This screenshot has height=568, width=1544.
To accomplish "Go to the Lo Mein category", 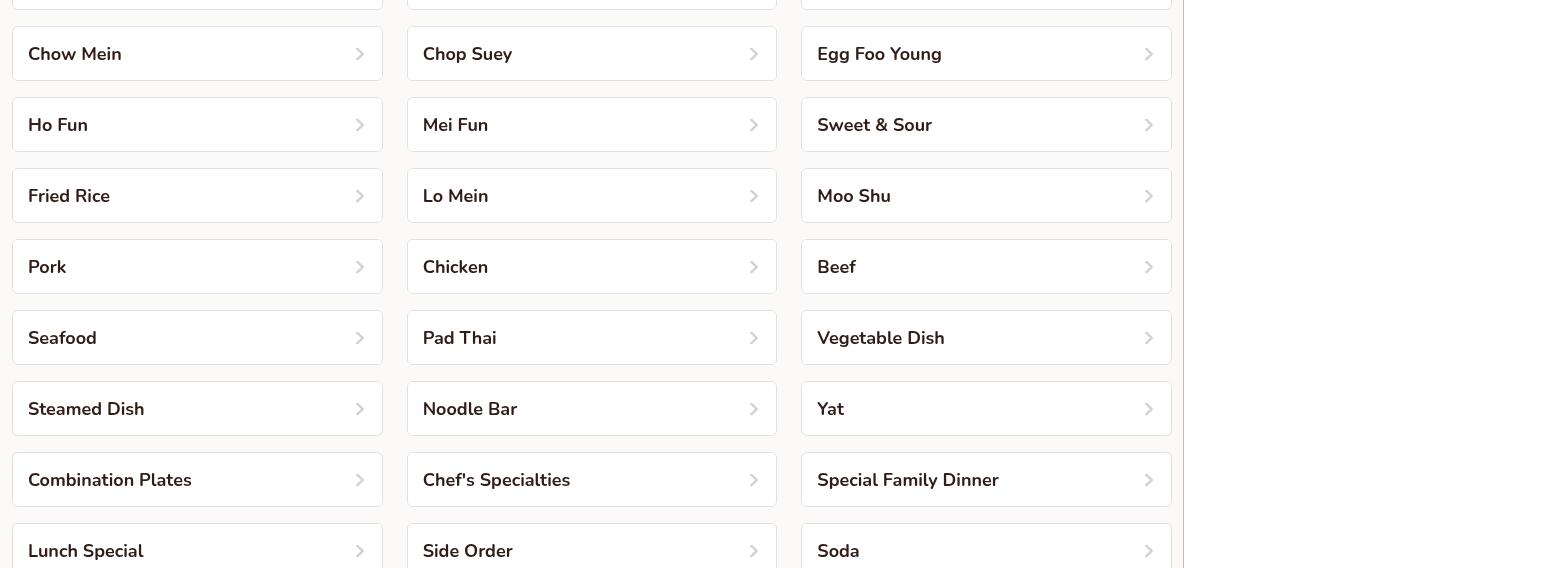I will click(591, 196).
